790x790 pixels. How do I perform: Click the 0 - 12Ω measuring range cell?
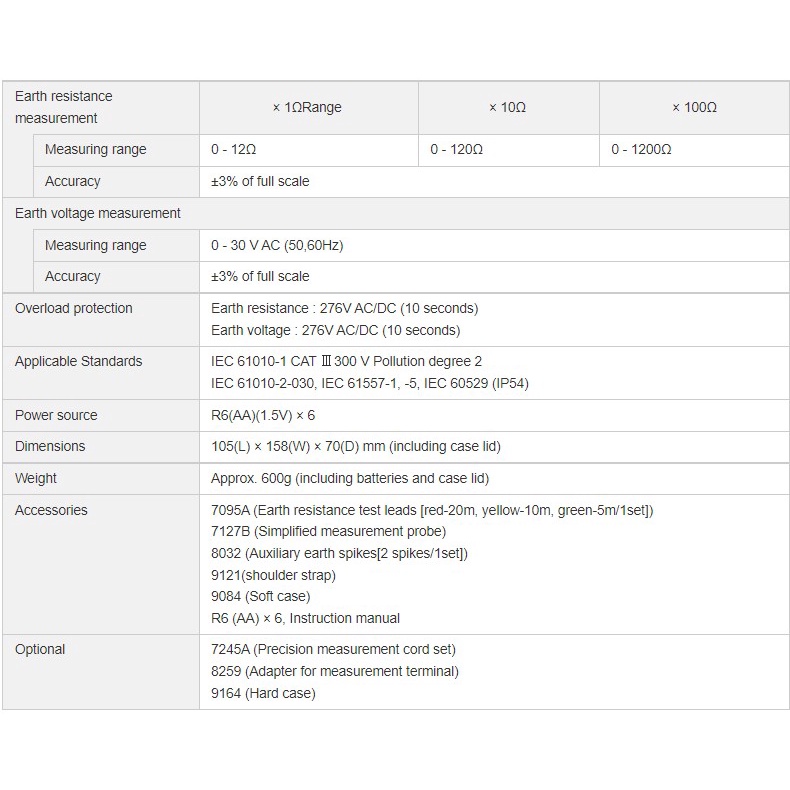click(x=308, y=150)
